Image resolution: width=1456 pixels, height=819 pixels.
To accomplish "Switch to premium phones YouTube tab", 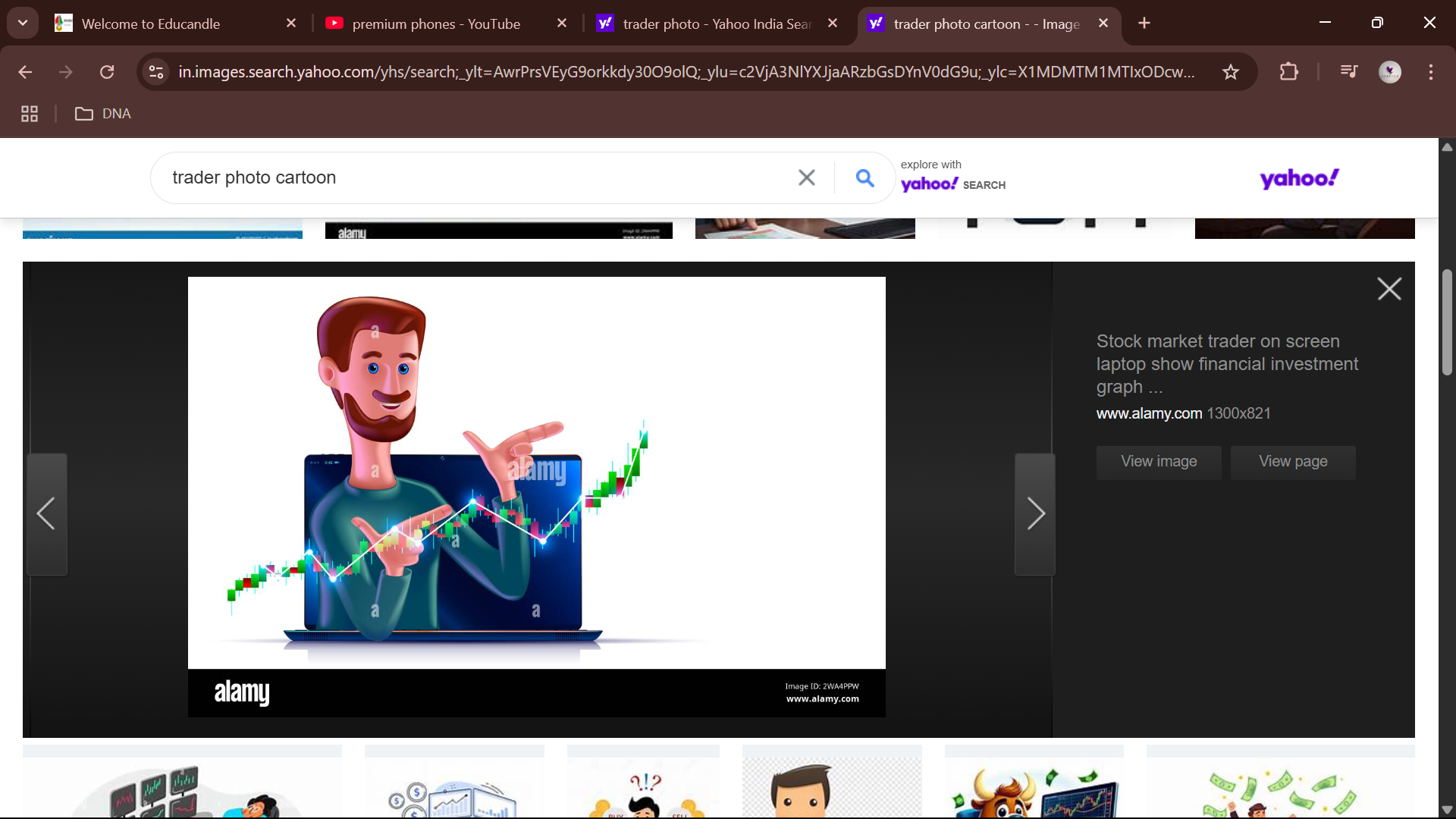I will coord(436,24).
